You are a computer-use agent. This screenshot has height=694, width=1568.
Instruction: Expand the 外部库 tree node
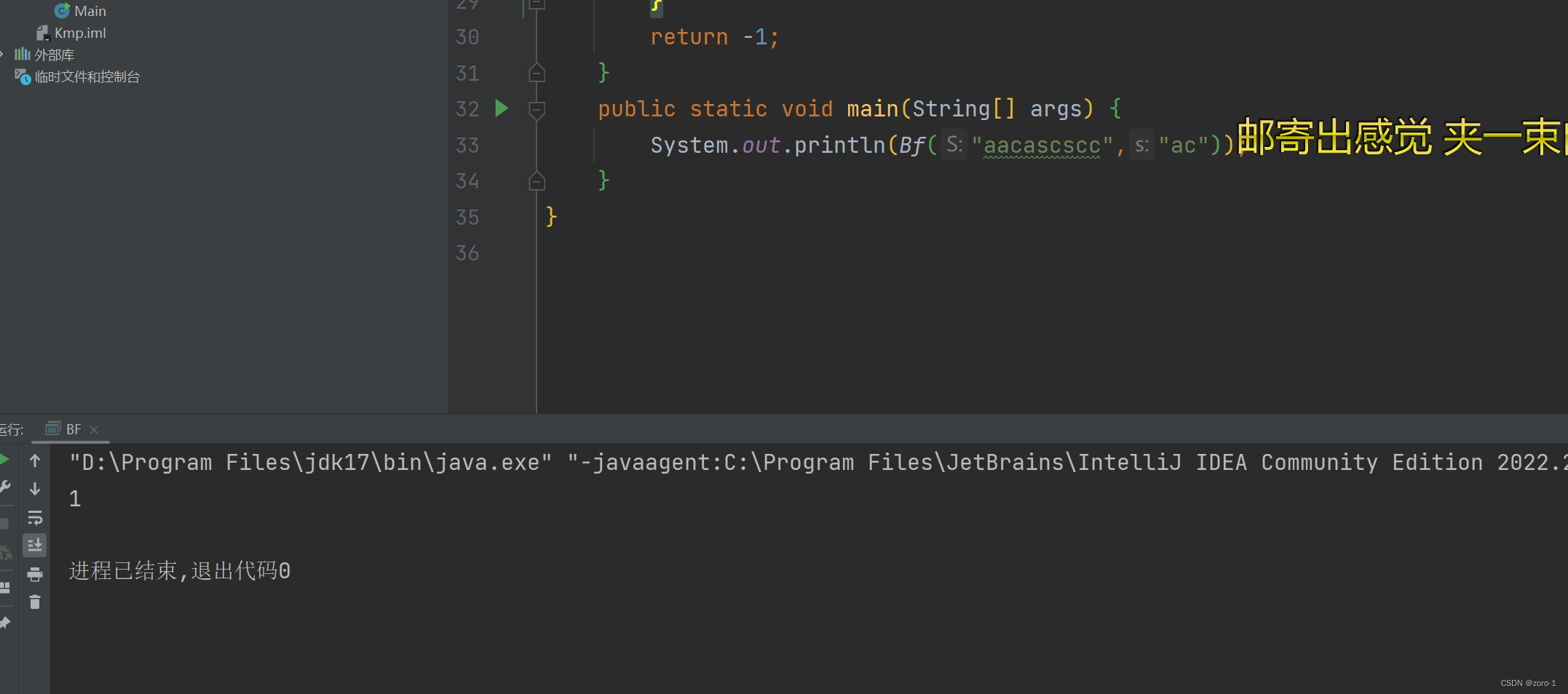2,55
